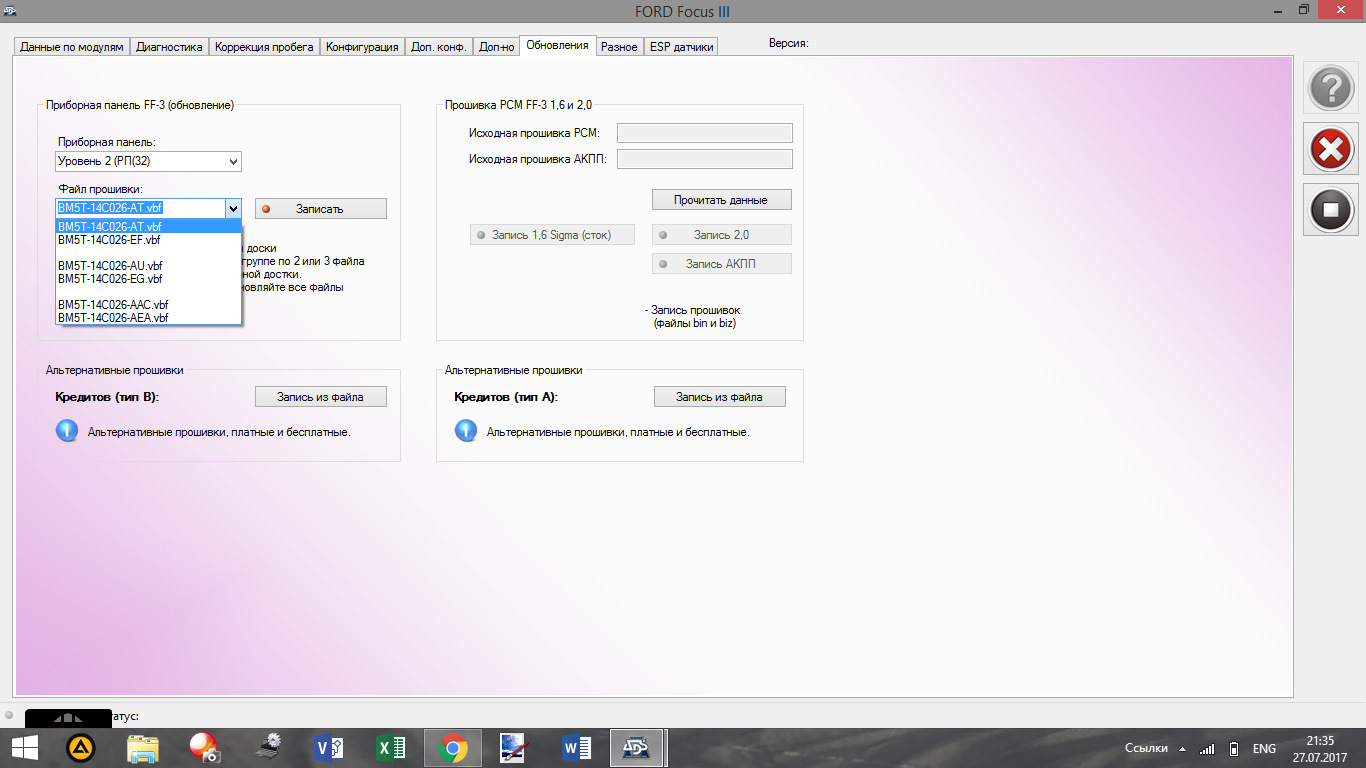Click the Записать button

pos(320,209)
